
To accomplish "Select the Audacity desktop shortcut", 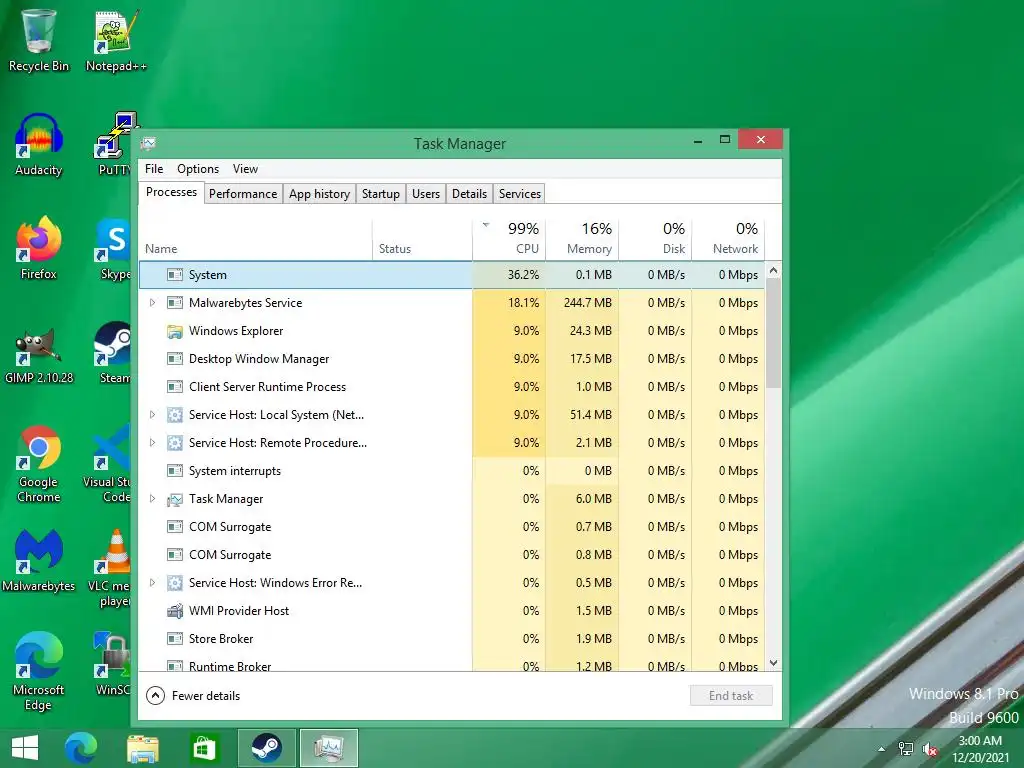I will pos(38,144).
